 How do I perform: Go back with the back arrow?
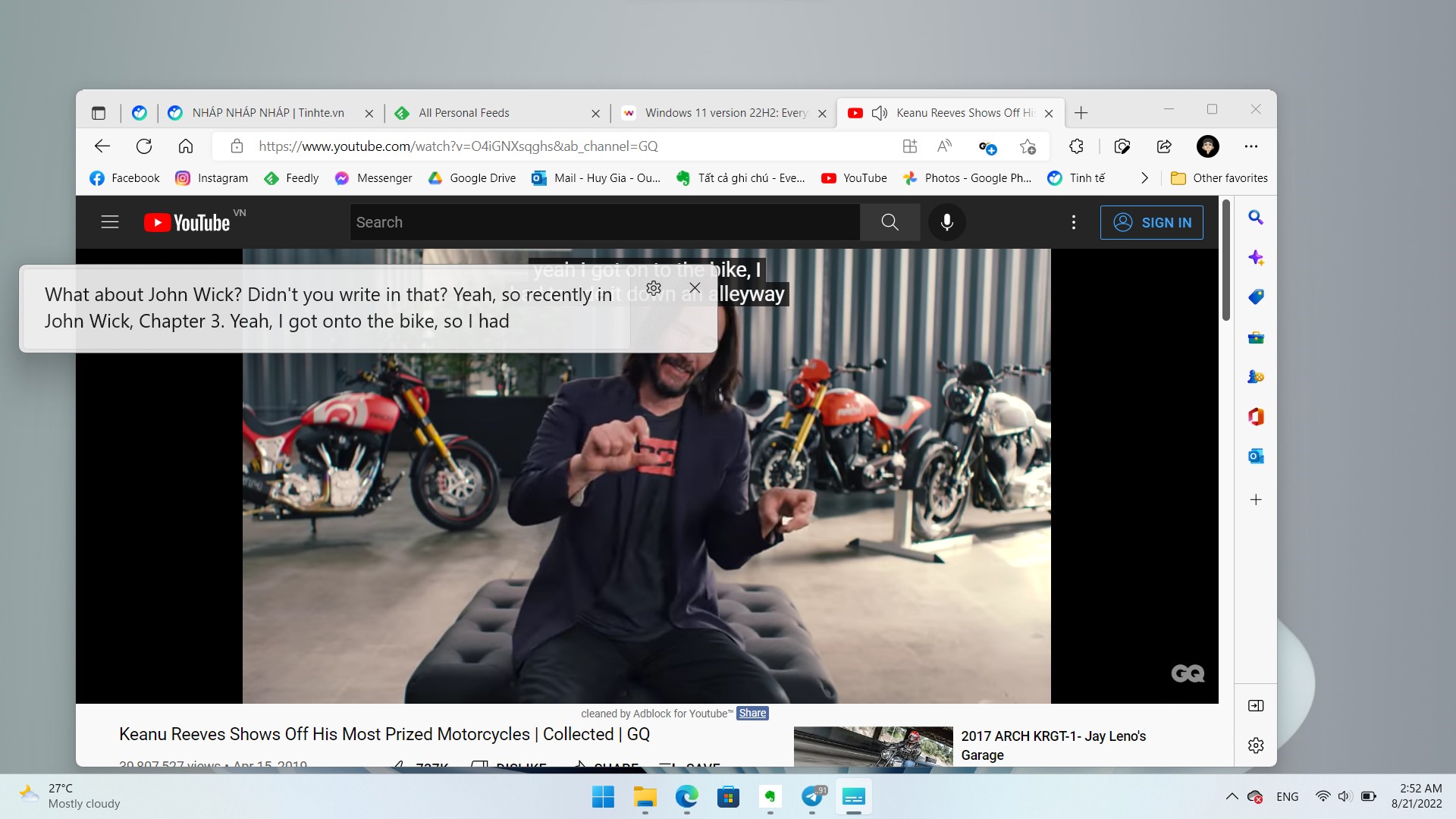click(x=102, y=146)
